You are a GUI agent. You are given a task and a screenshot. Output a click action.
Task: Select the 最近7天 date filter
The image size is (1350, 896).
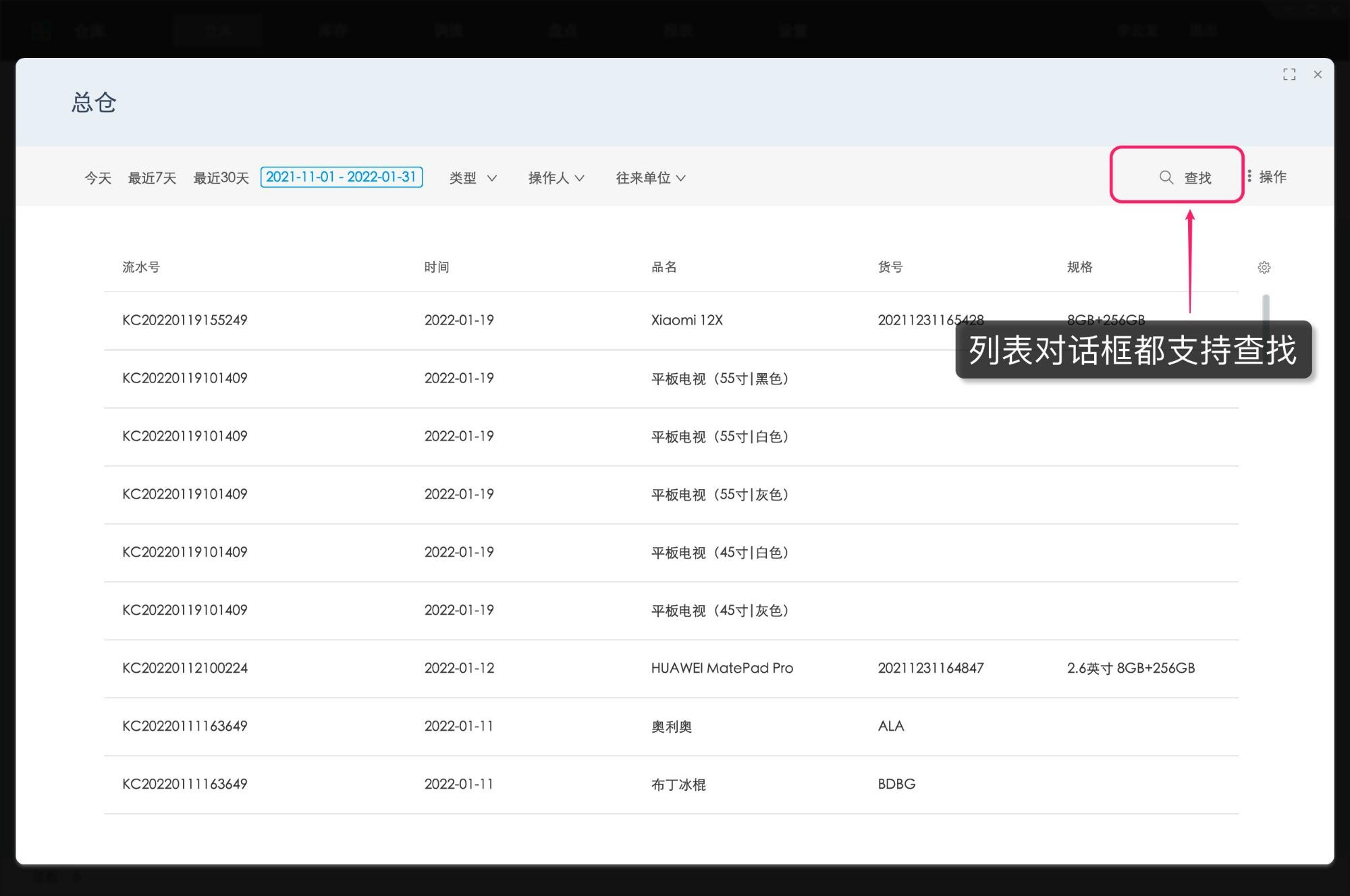pyautogui.click(x=152, y=178)
